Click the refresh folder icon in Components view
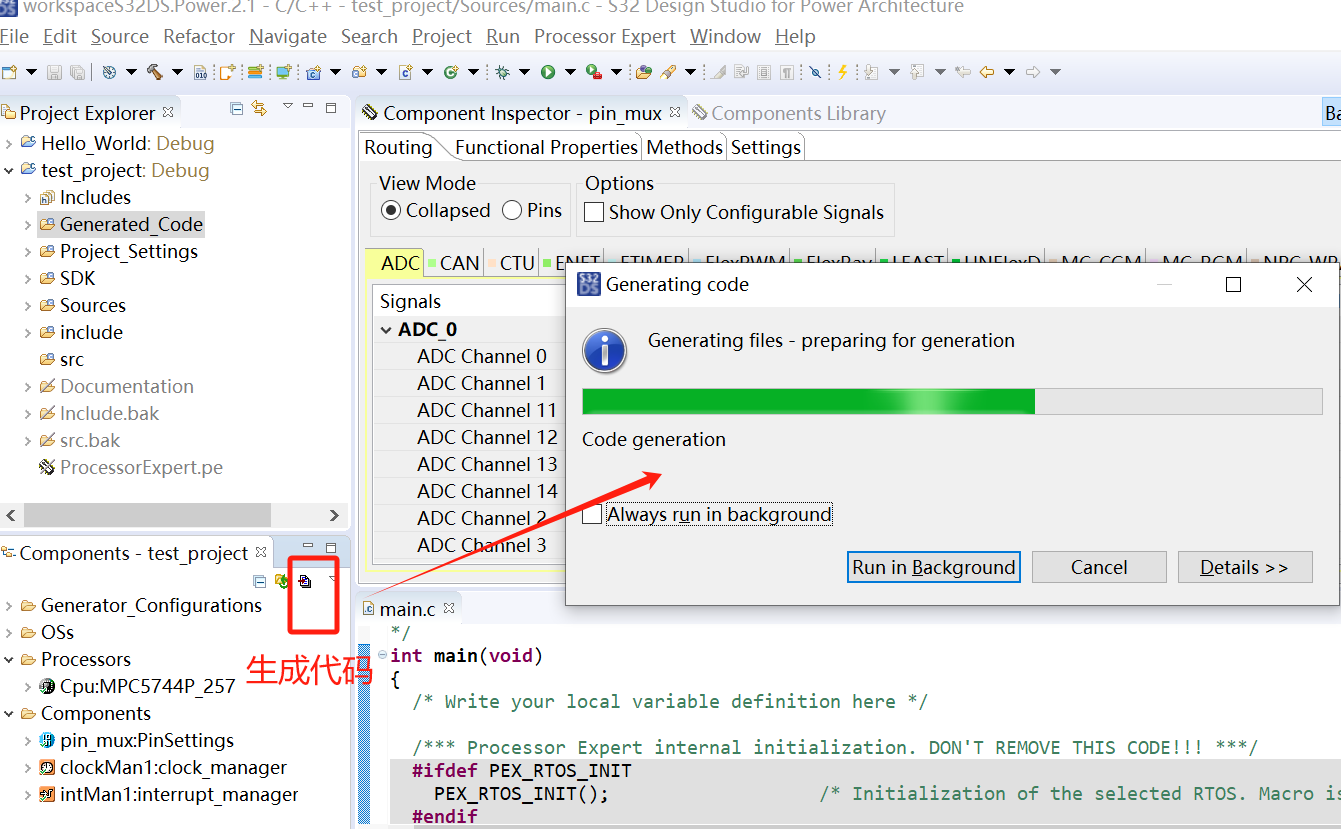Image resolution: width=1341 pixels, height=829 pixels. [x=282, y=581]
